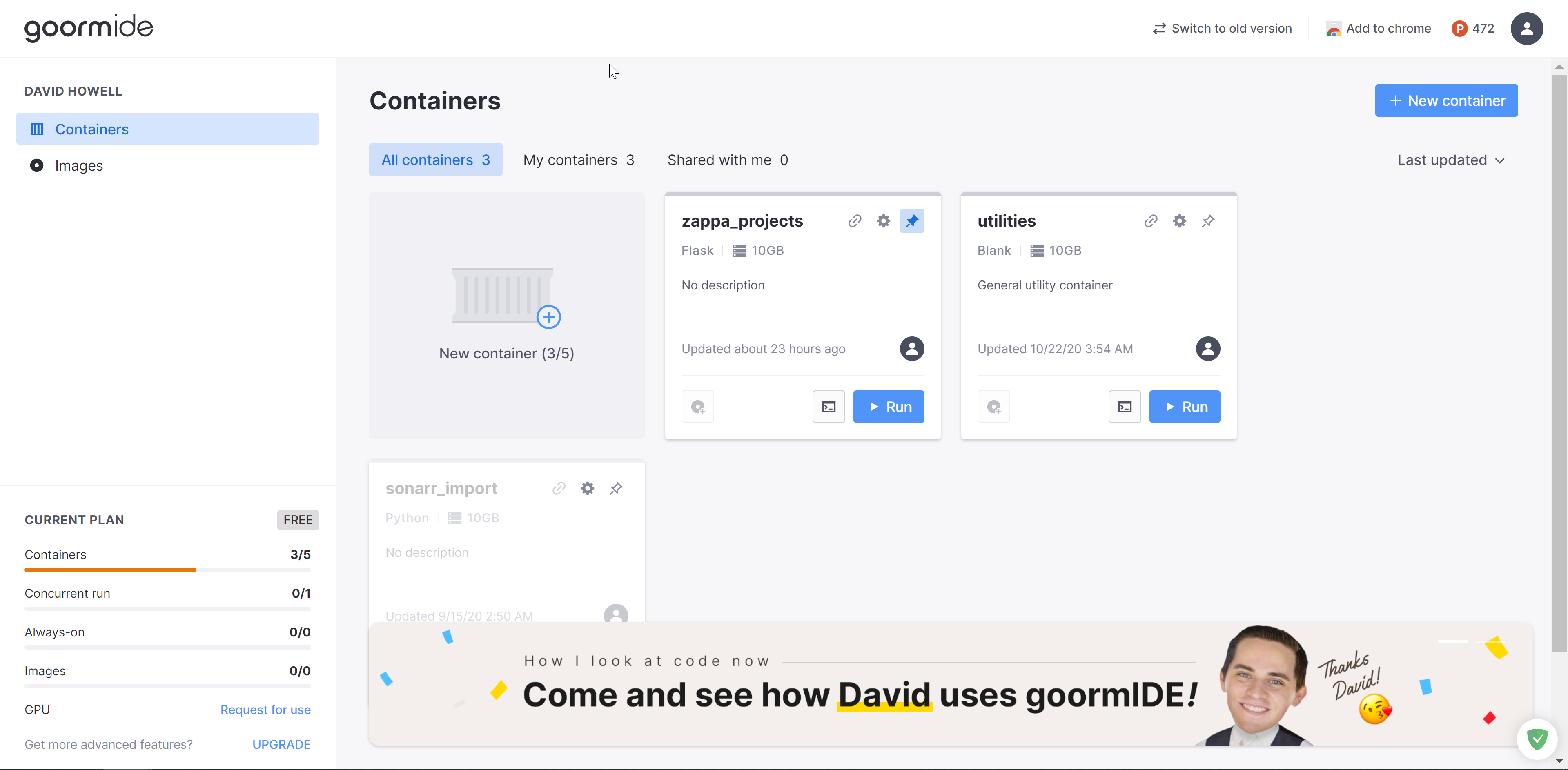
Task: Click the UPGRADE plan link
Action: (x=281, y=744)
